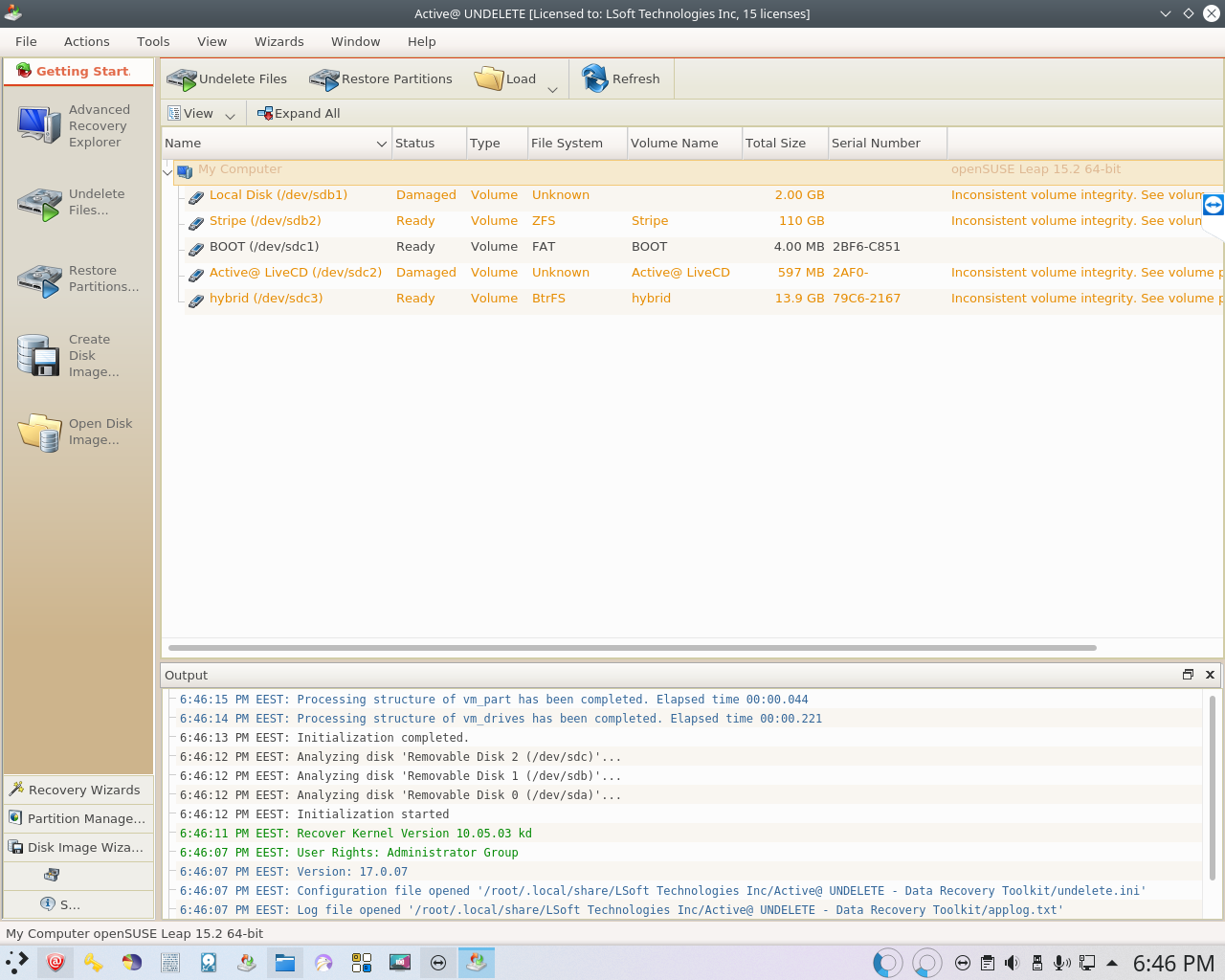Open the Load button dropdown arrow

[x=552, y=90]
